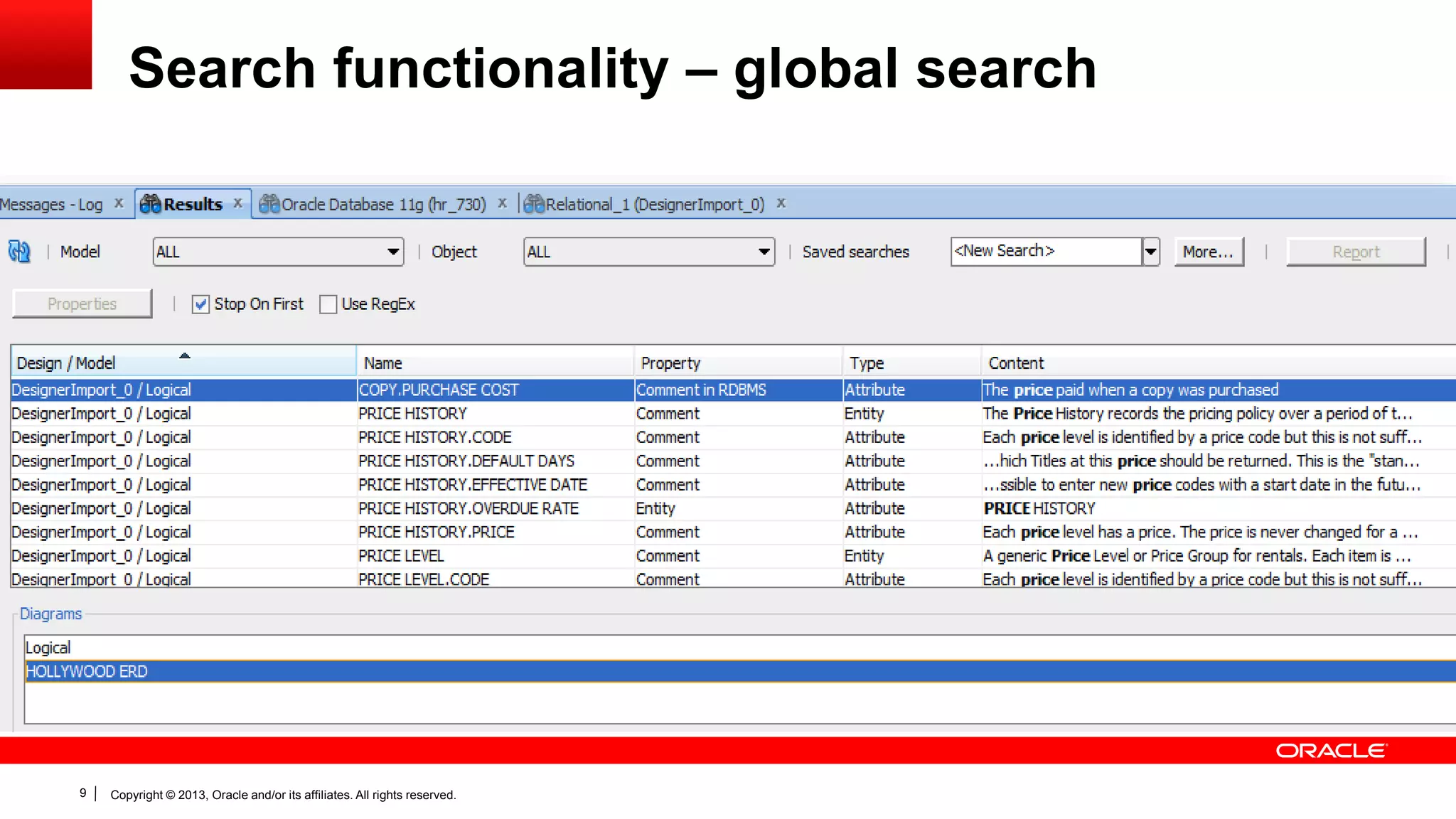Select the HOLLYWOOD ERD diagram
The height and width of the screenshot is (819, 1456).
(x=740, y=671)
